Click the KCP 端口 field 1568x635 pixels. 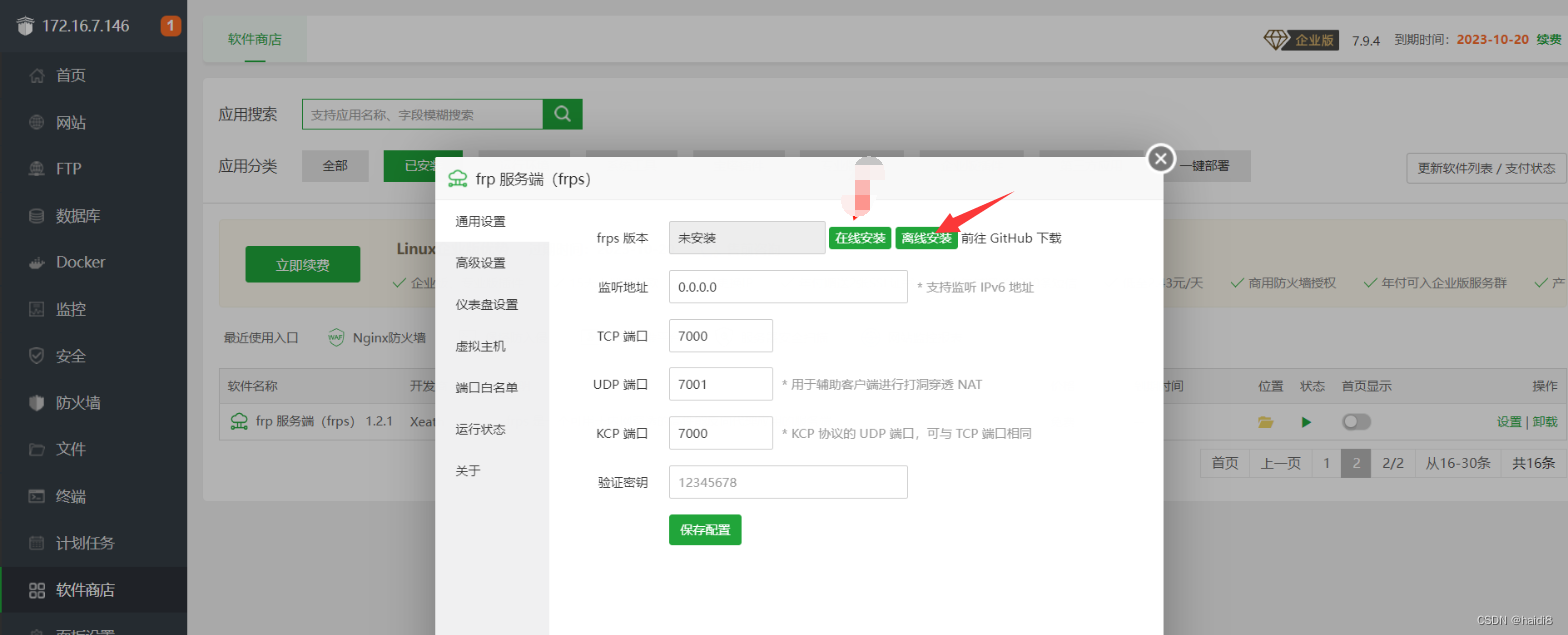coord(721,433)
